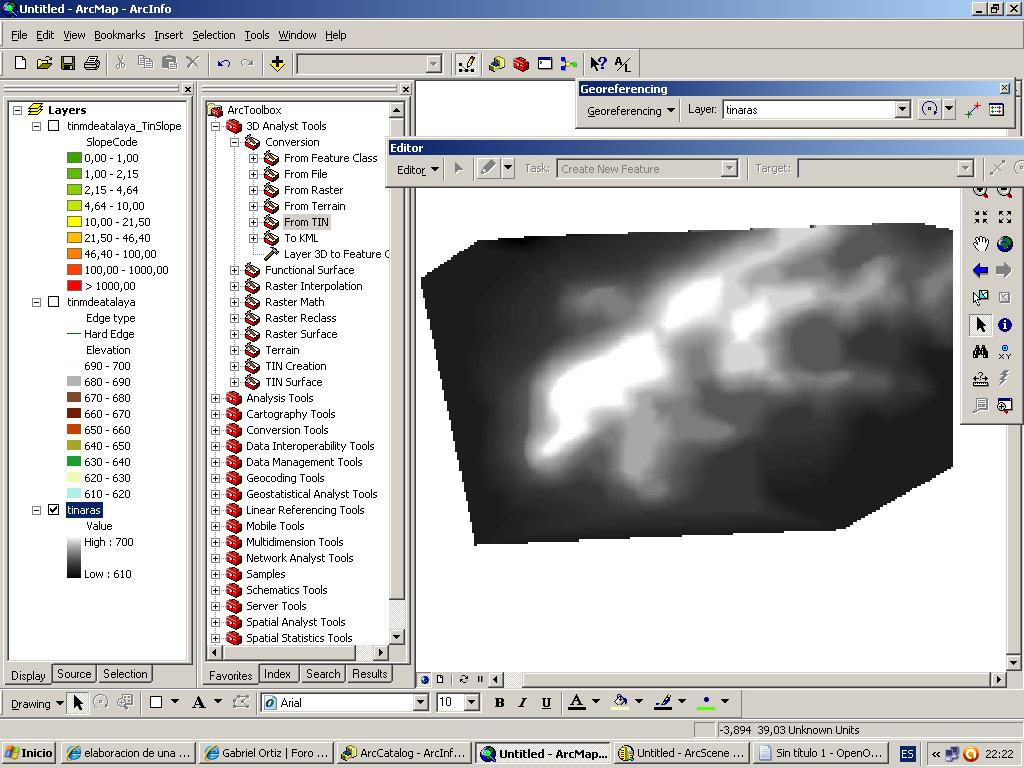Open the Selection menu
The width and height of the screenshot is (1024, 768).
point(214,35)
